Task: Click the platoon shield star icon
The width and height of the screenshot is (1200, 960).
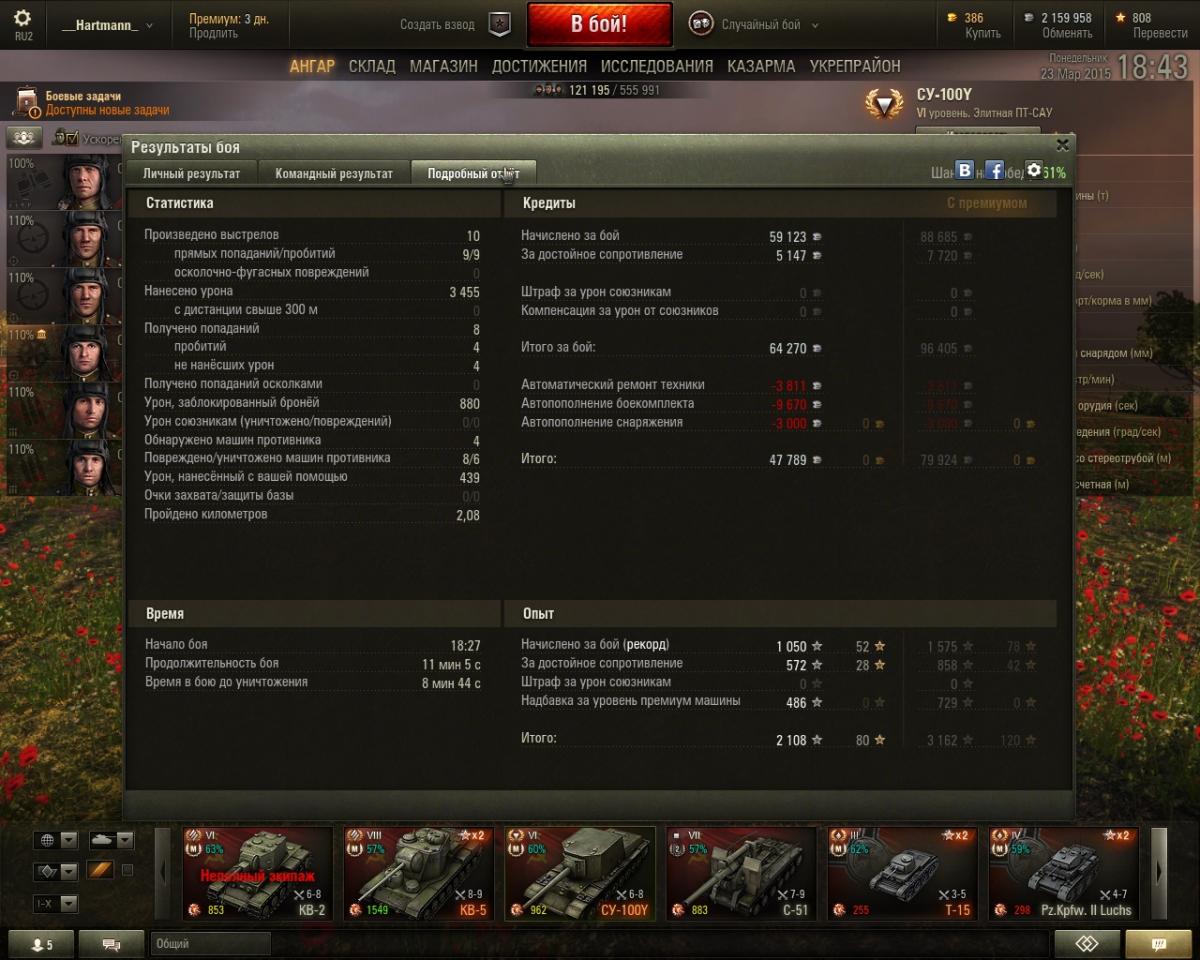Action: [499, 25]
